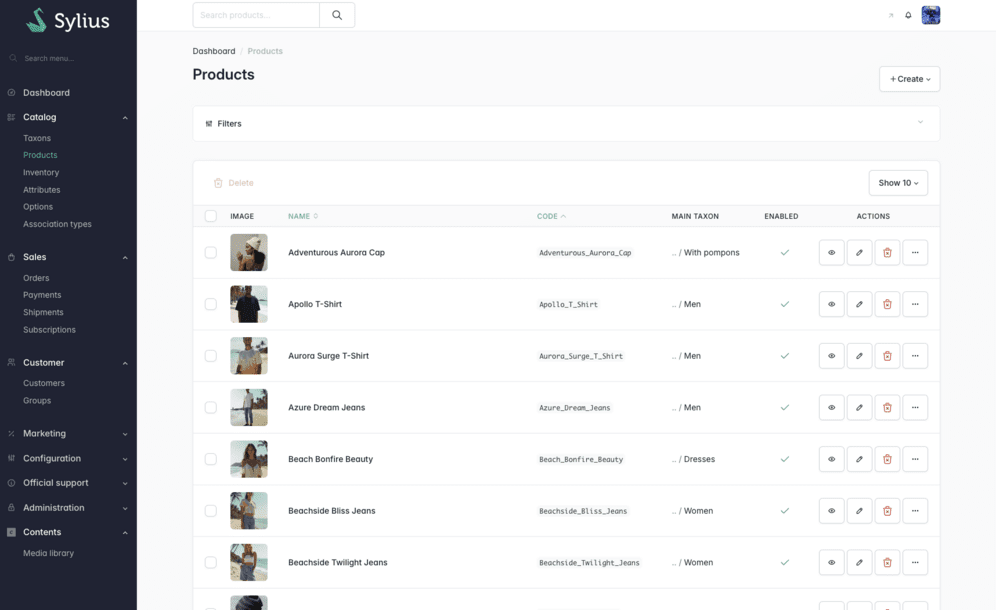This screenshot has height=610, width=996.
Task: View Aurora Surge T-Shirt via eye icon
Action: pyautogui.click(x=831, y=356)
